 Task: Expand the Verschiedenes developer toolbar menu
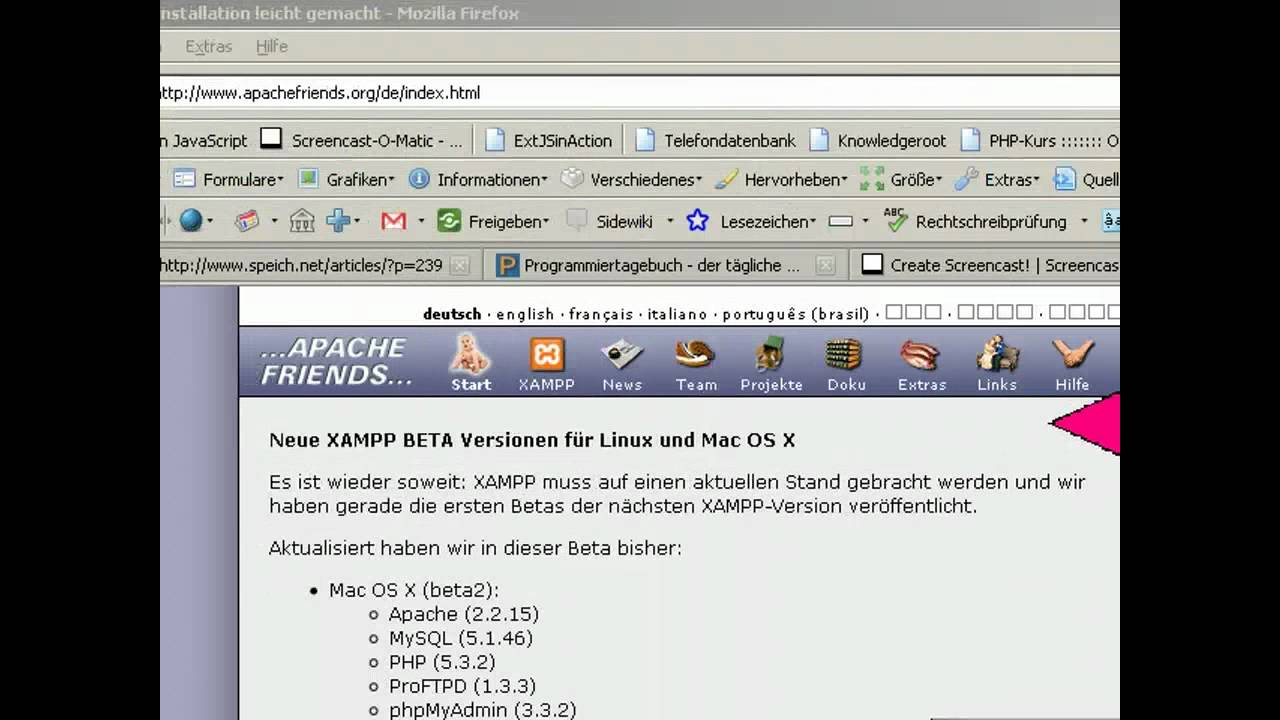tap(632, 180)
